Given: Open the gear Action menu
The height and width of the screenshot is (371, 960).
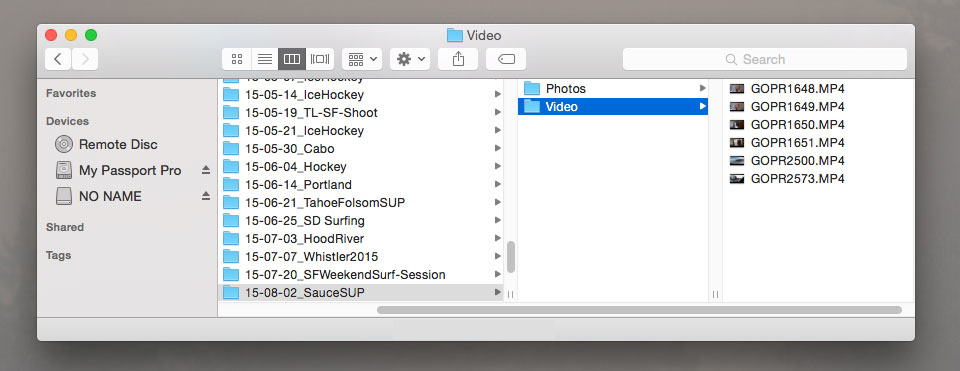Looking at the screenshot, I should 410,59.
